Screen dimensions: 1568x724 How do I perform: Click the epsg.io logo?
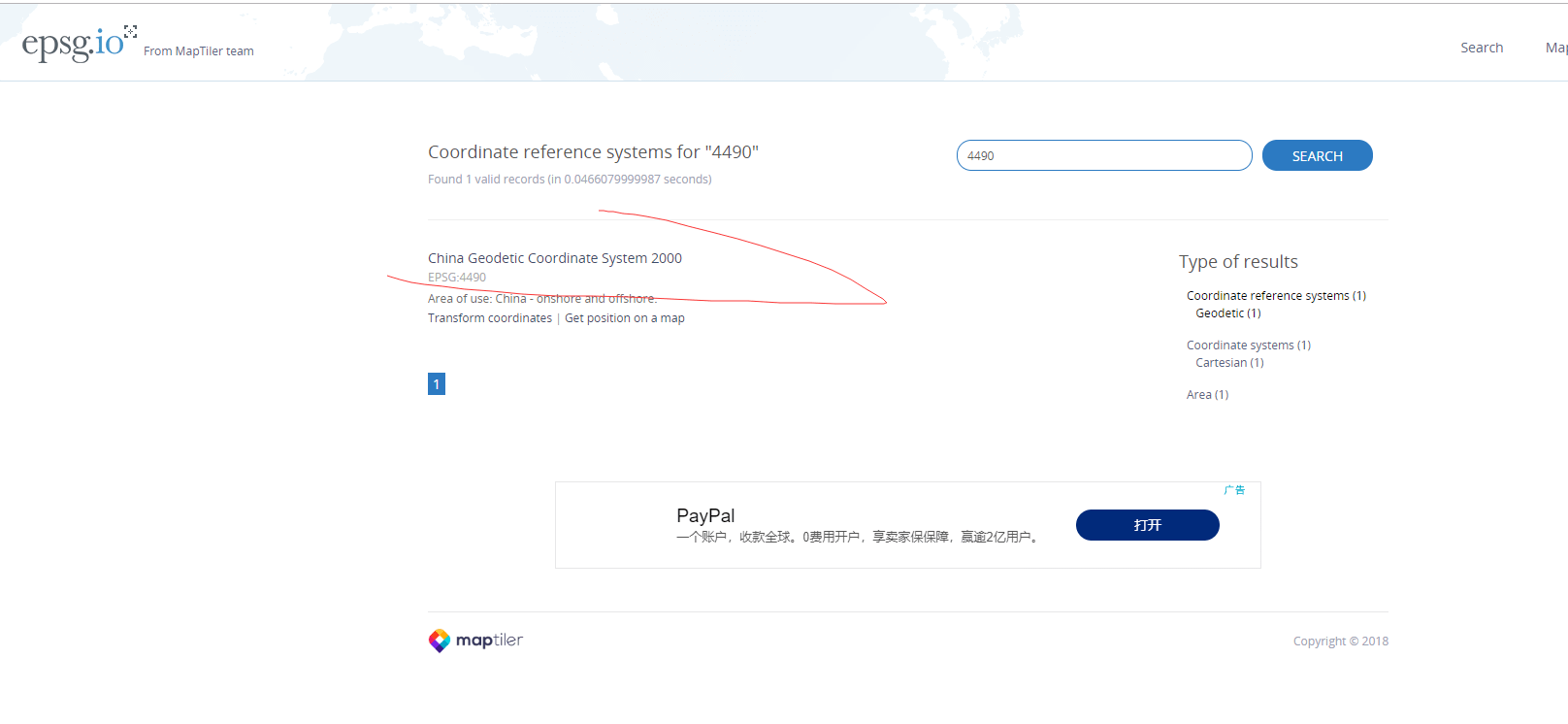[74, 44]
